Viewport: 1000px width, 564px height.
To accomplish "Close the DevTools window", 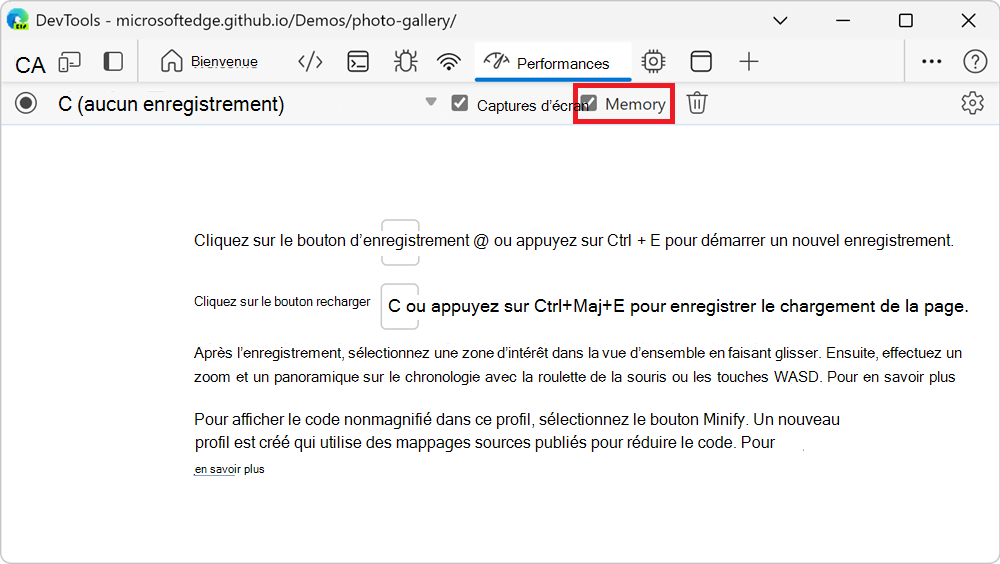I will pyautogui.click(x=968, y=20).
